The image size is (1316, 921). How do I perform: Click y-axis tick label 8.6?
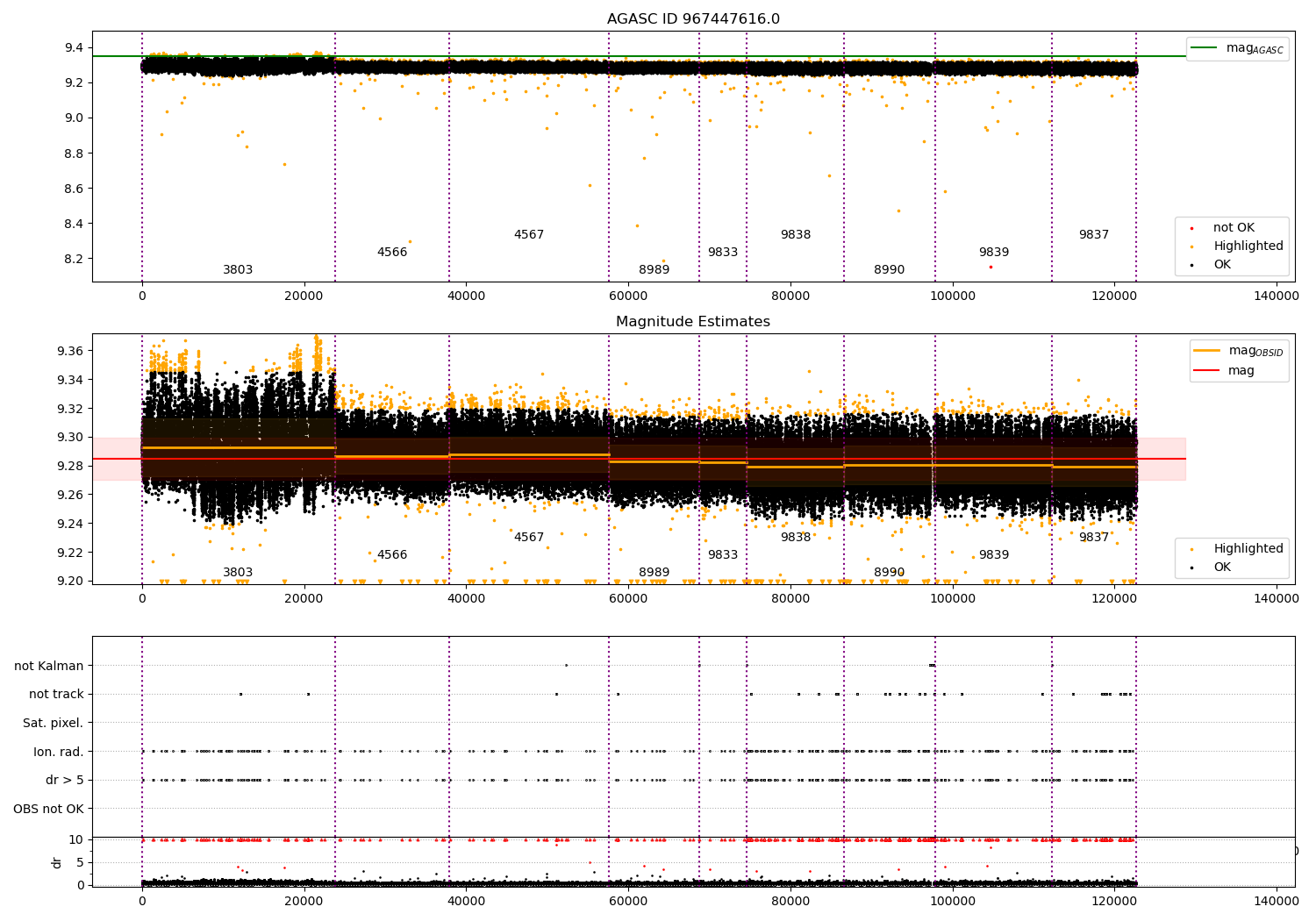click(75, 189)
